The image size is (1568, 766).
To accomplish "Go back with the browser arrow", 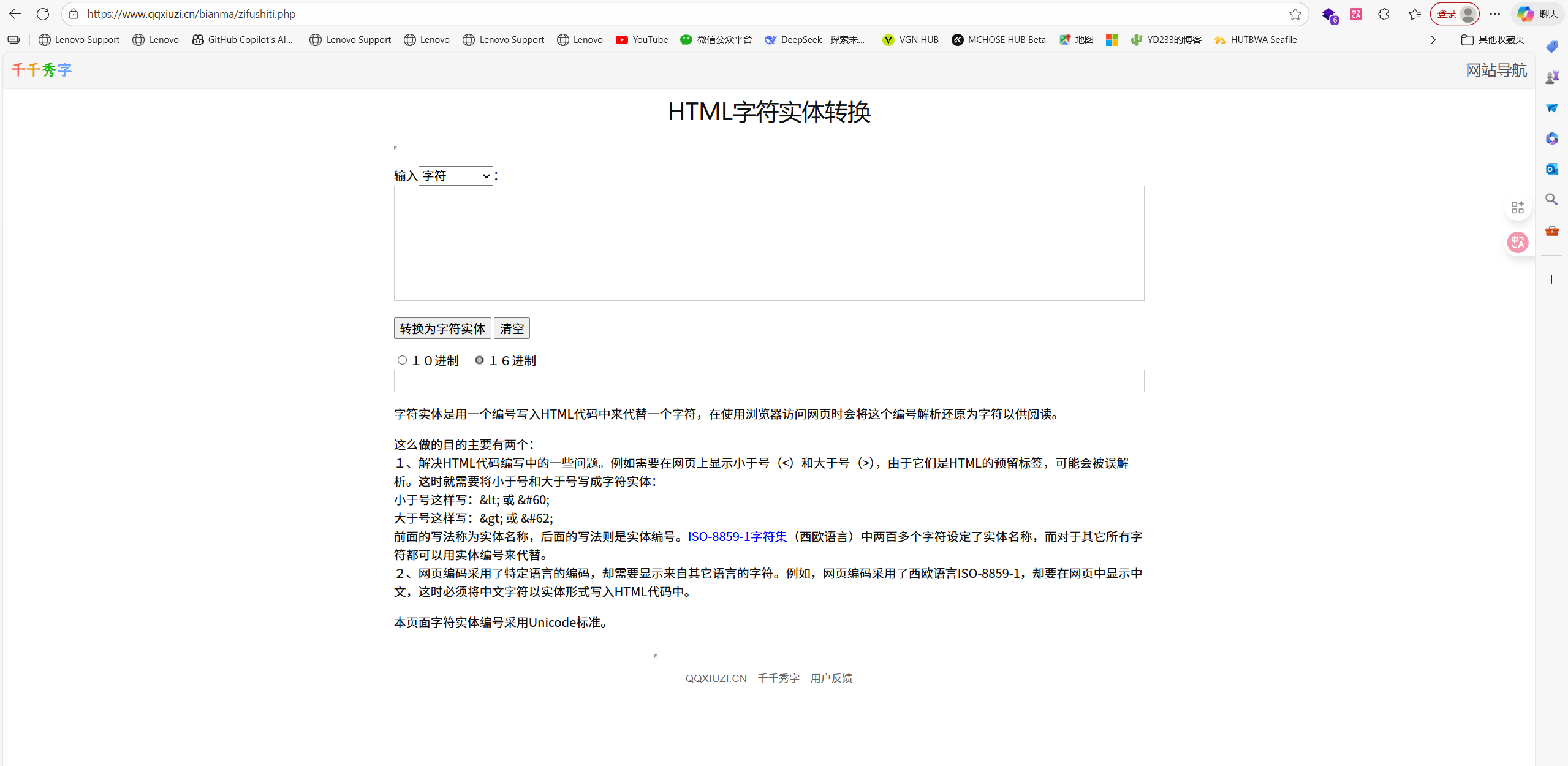I will (15, 13).
